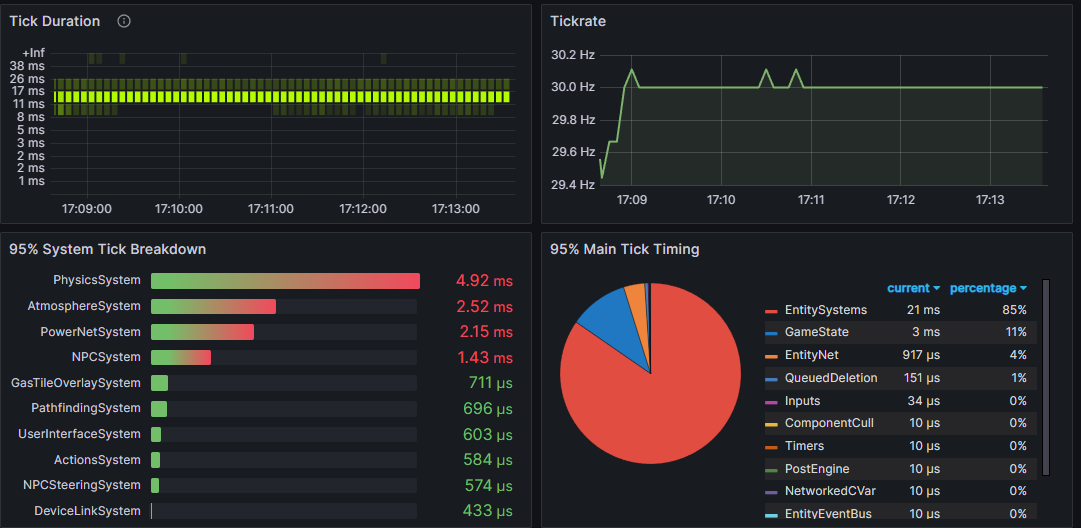Click the Tick Duration info icon

[124, 21]
